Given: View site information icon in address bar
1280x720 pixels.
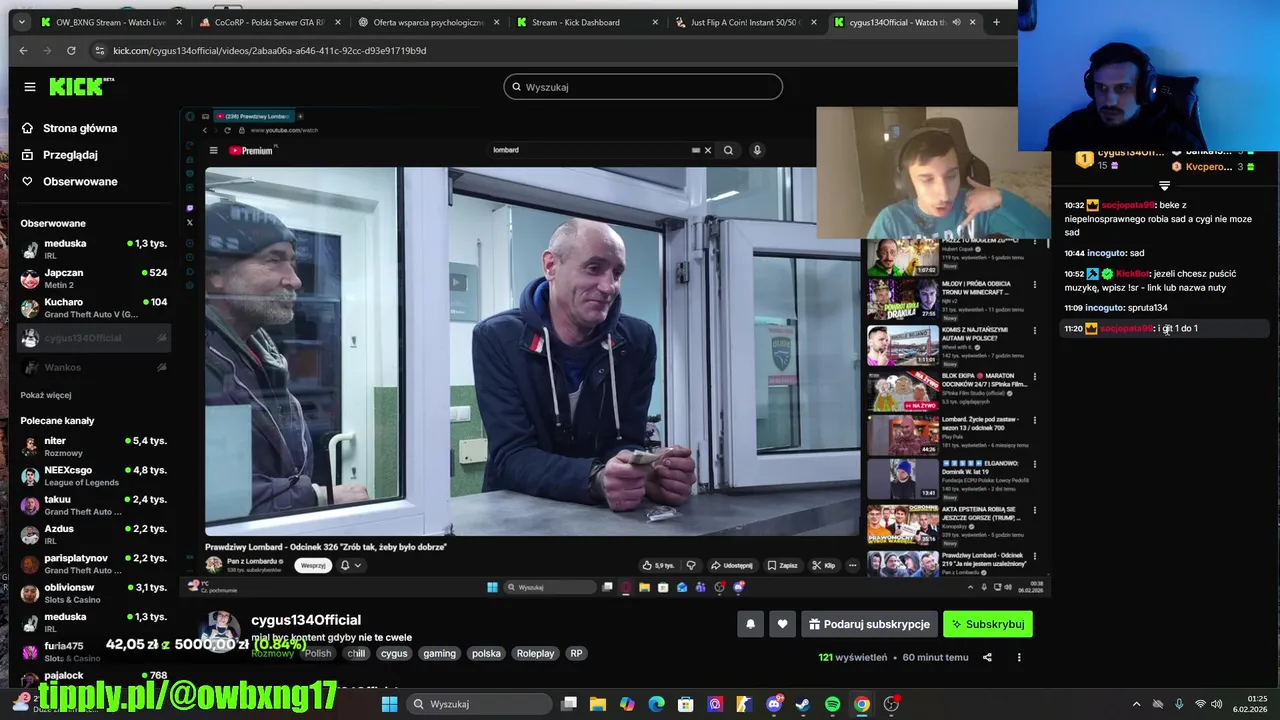Looking at the screenshot, I should 99,50.
